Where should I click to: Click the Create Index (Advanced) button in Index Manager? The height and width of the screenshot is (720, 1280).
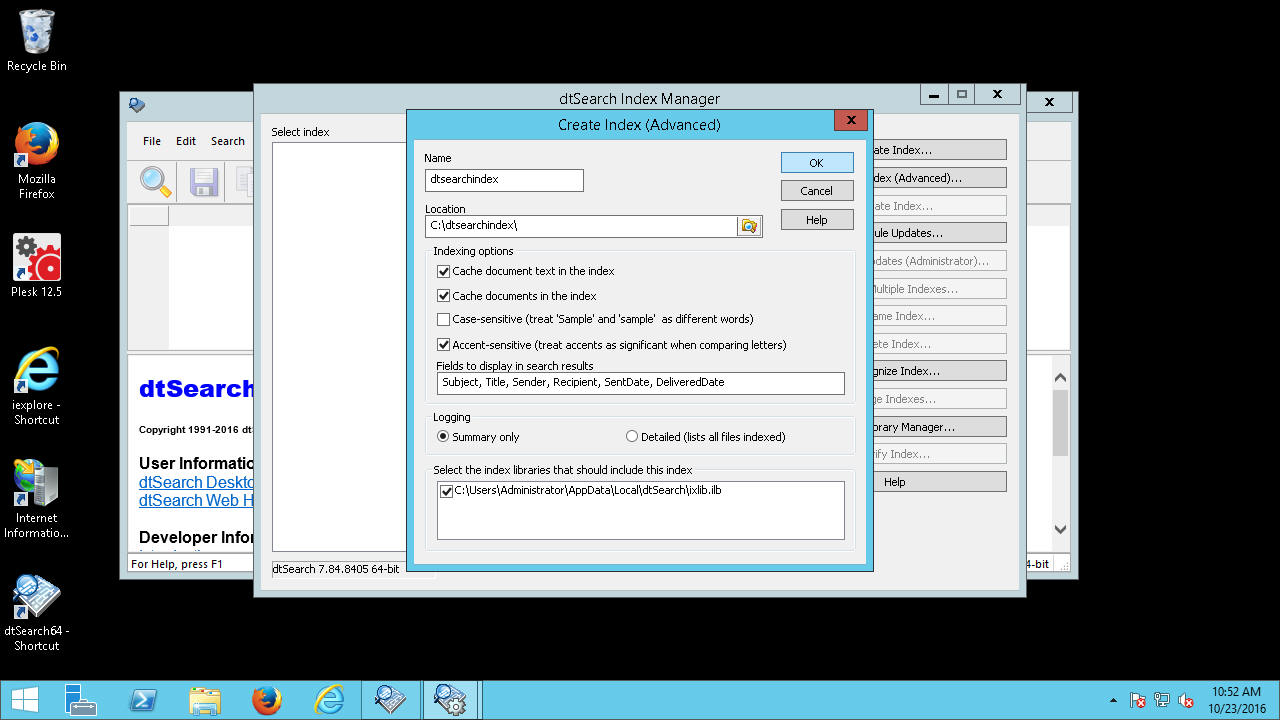[x=940, y=178]
